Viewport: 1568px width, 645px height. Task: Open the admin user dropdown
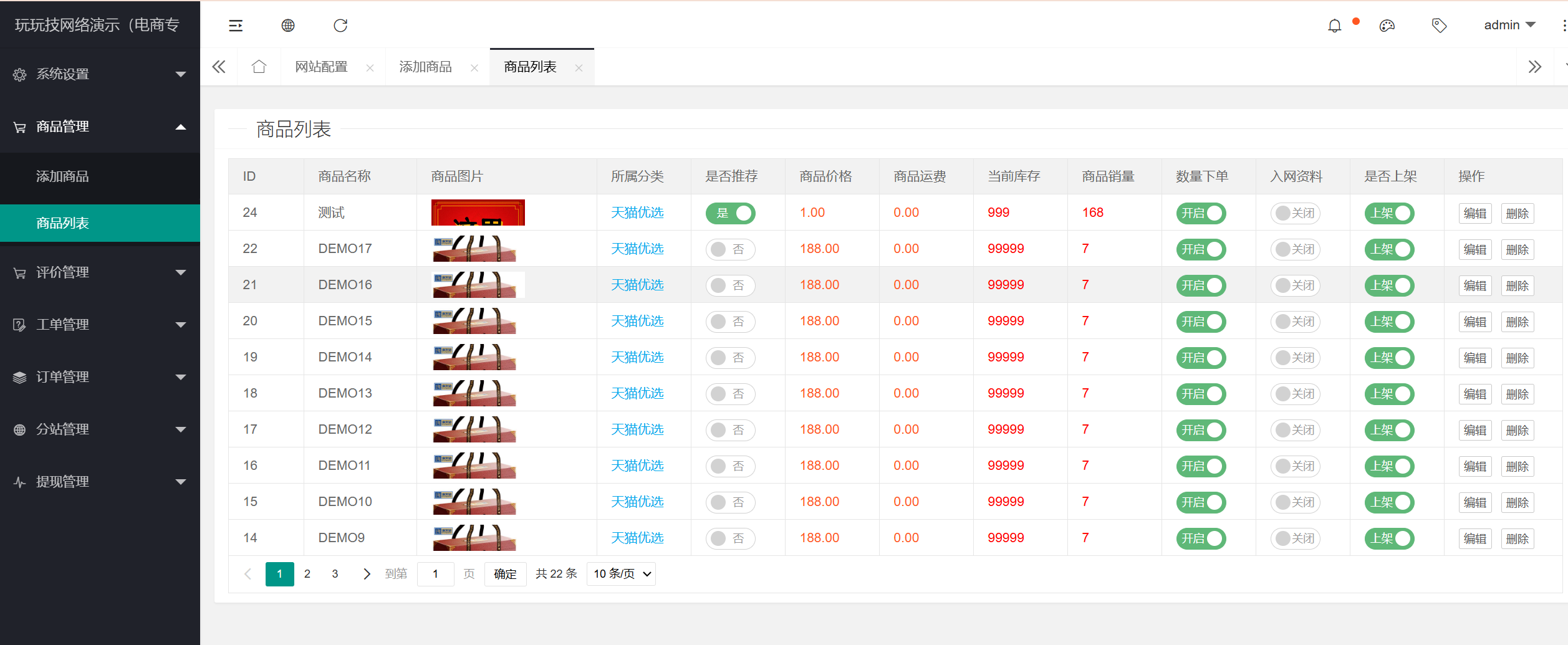click(1509, 26)
